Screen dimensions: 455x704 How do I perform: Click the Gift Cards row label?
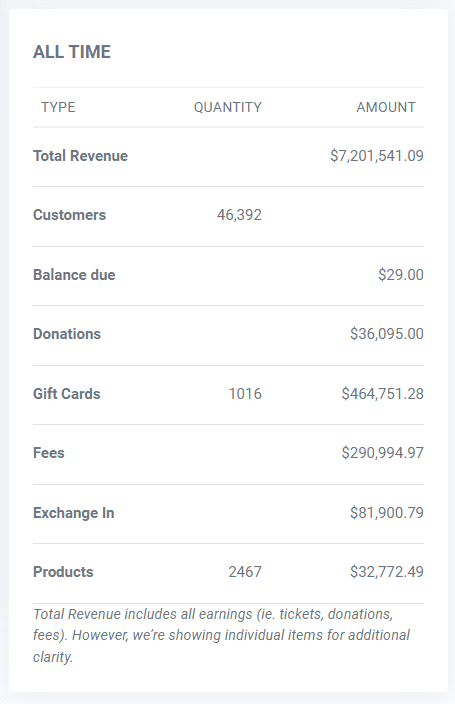pyautogui.click(x=67, y=394)
